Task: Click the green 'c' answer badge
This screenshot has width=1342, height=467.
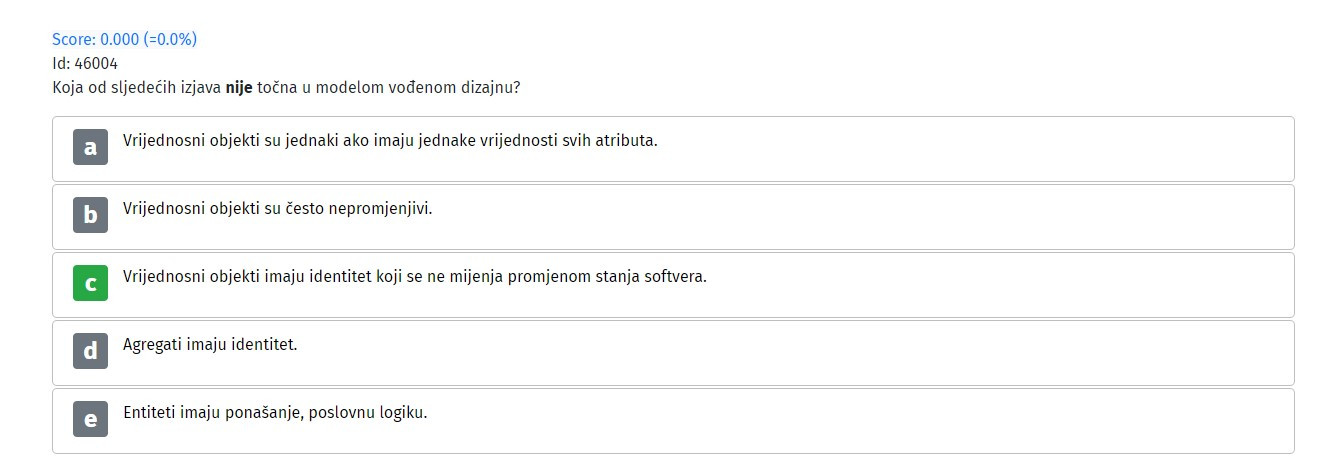Action: pos(90,283)
